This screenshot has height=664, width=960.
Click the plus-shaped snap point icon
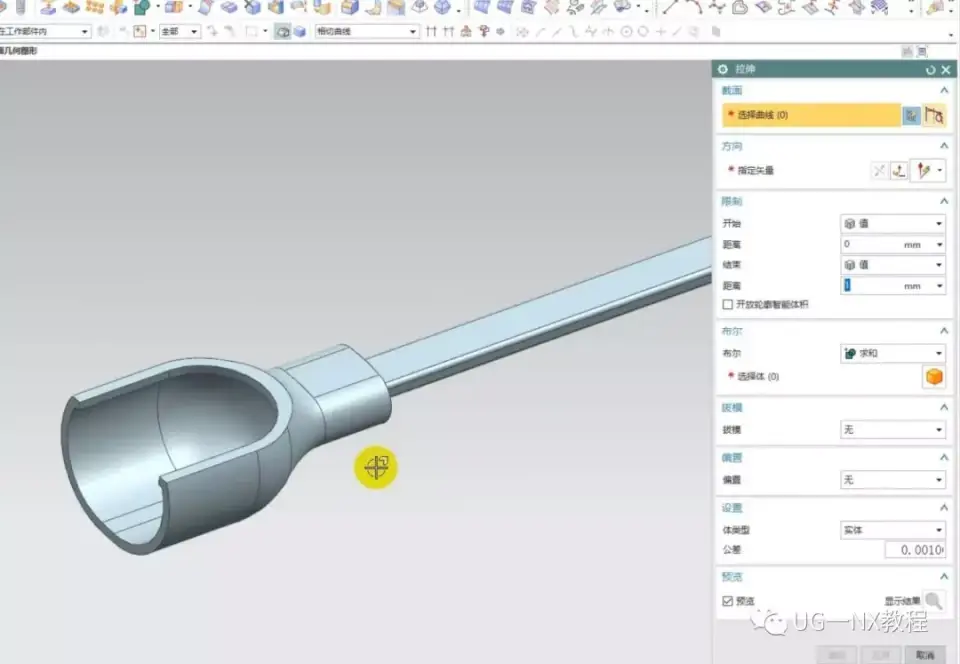point(661,31)
